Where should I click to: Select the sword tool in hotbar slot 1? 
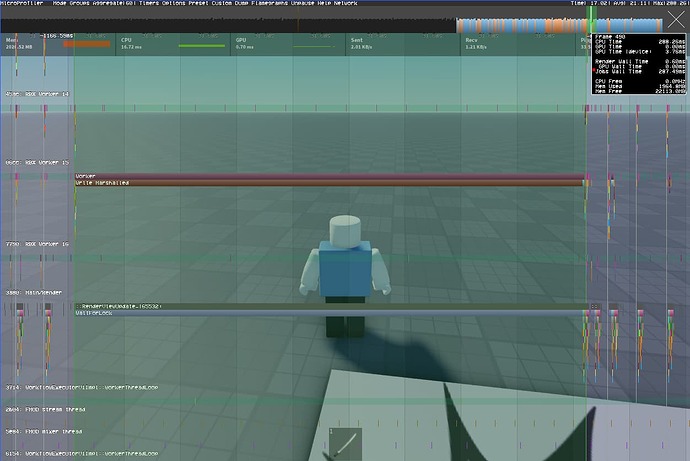tap(345, 444)
